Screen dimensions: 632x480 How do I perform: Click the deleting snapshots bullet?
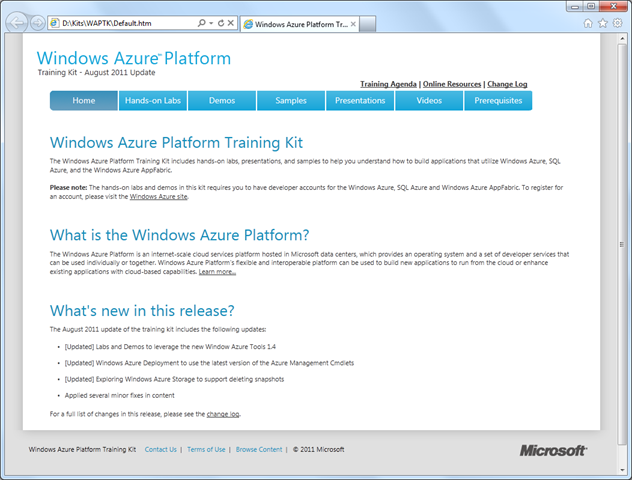(174, 379)
